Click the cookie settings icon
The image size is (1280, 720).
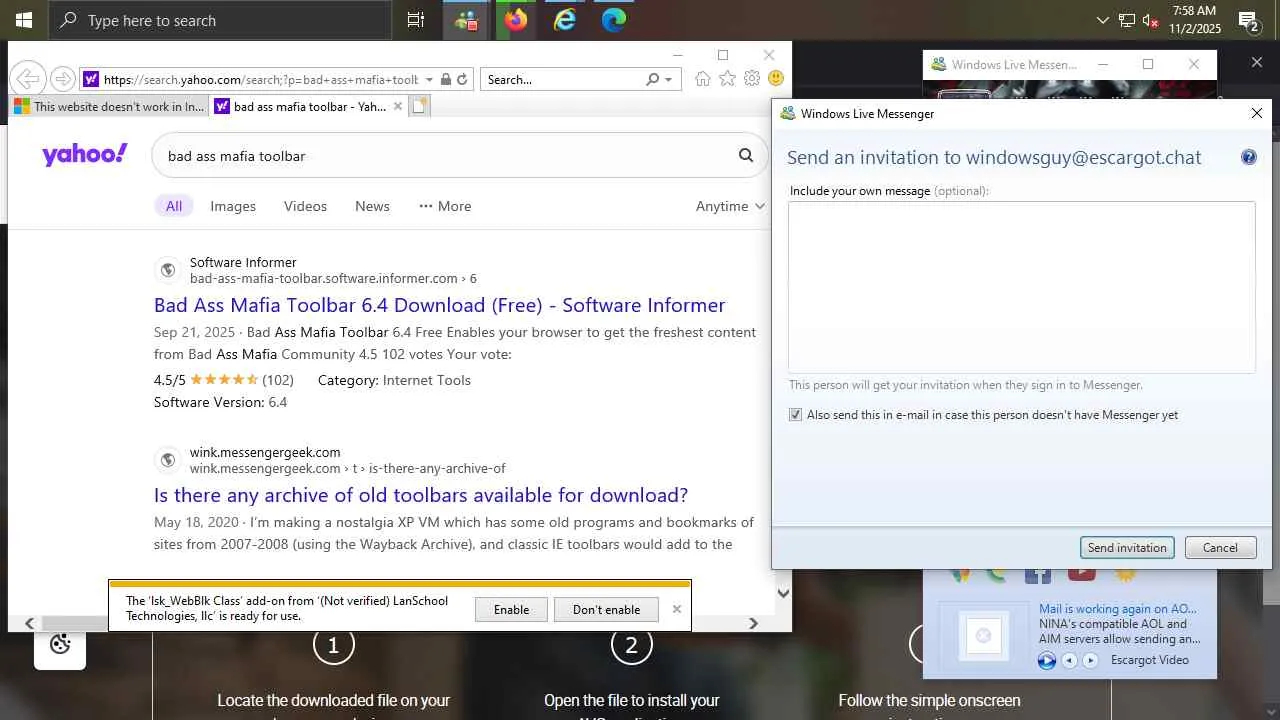pyautogui.click(x=60, y=645)
